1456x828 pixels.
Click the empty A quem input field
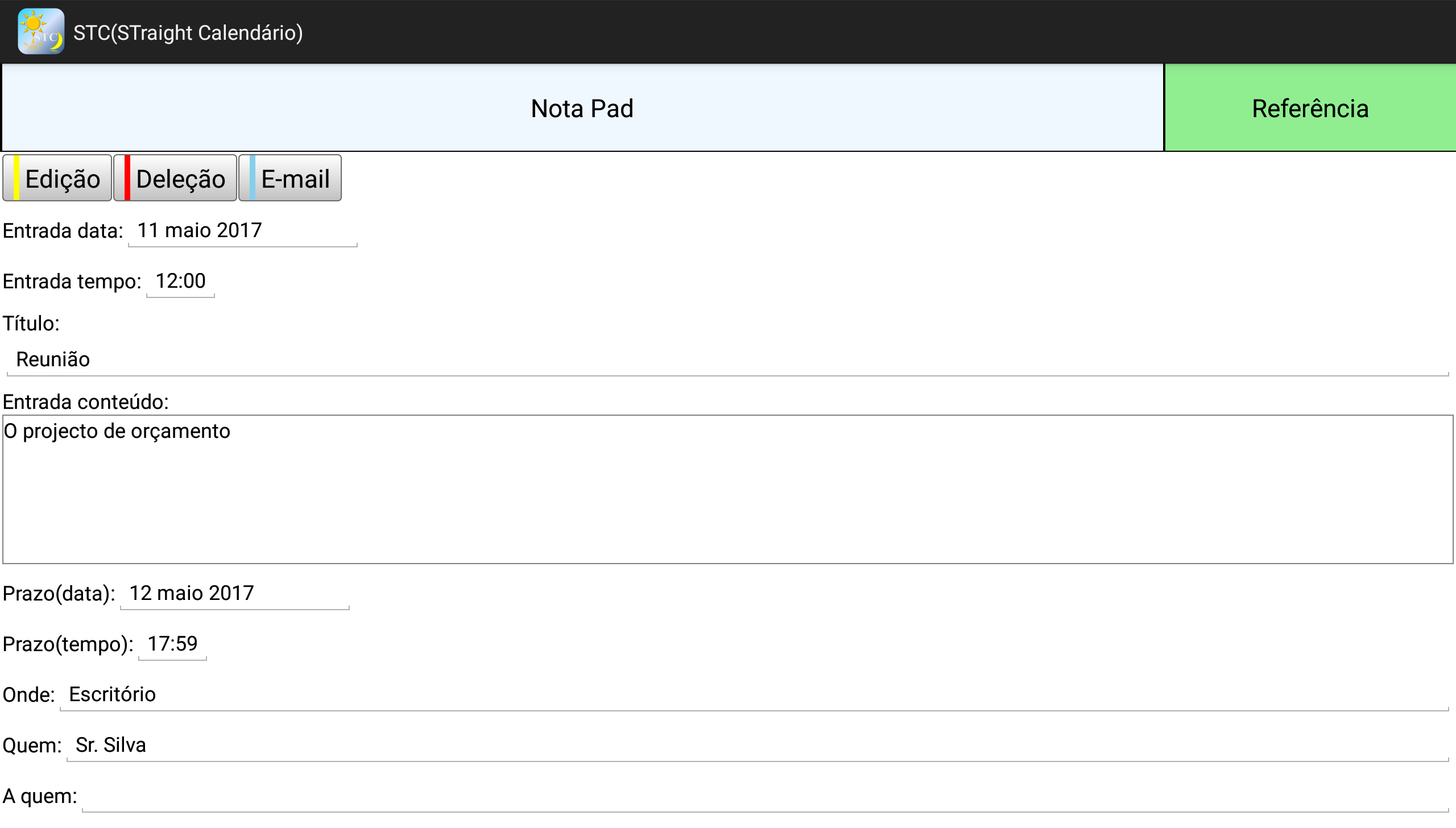pyautogui.click(x=764, y=796)
